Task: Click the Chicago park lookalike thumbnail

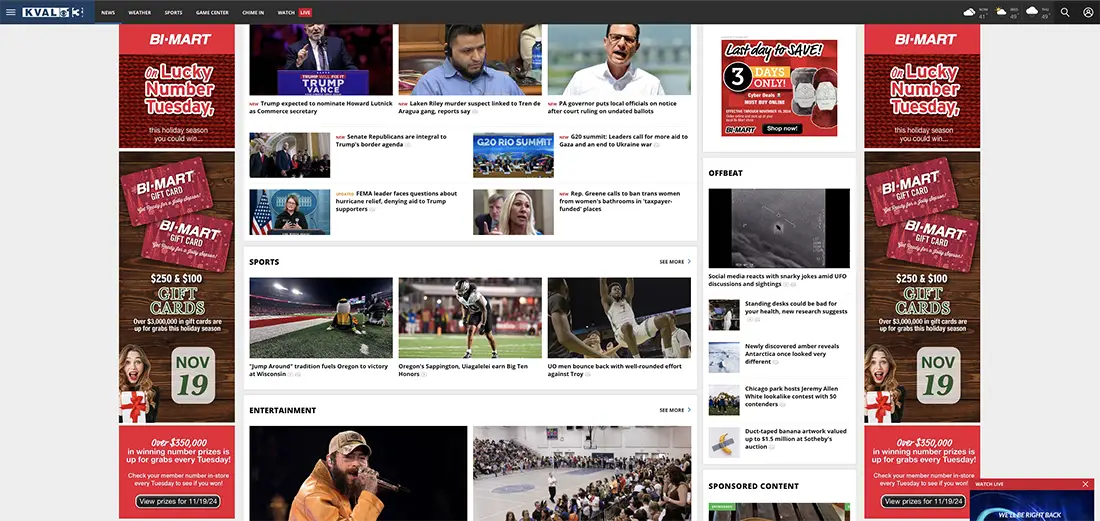Action: coord(724,400)
